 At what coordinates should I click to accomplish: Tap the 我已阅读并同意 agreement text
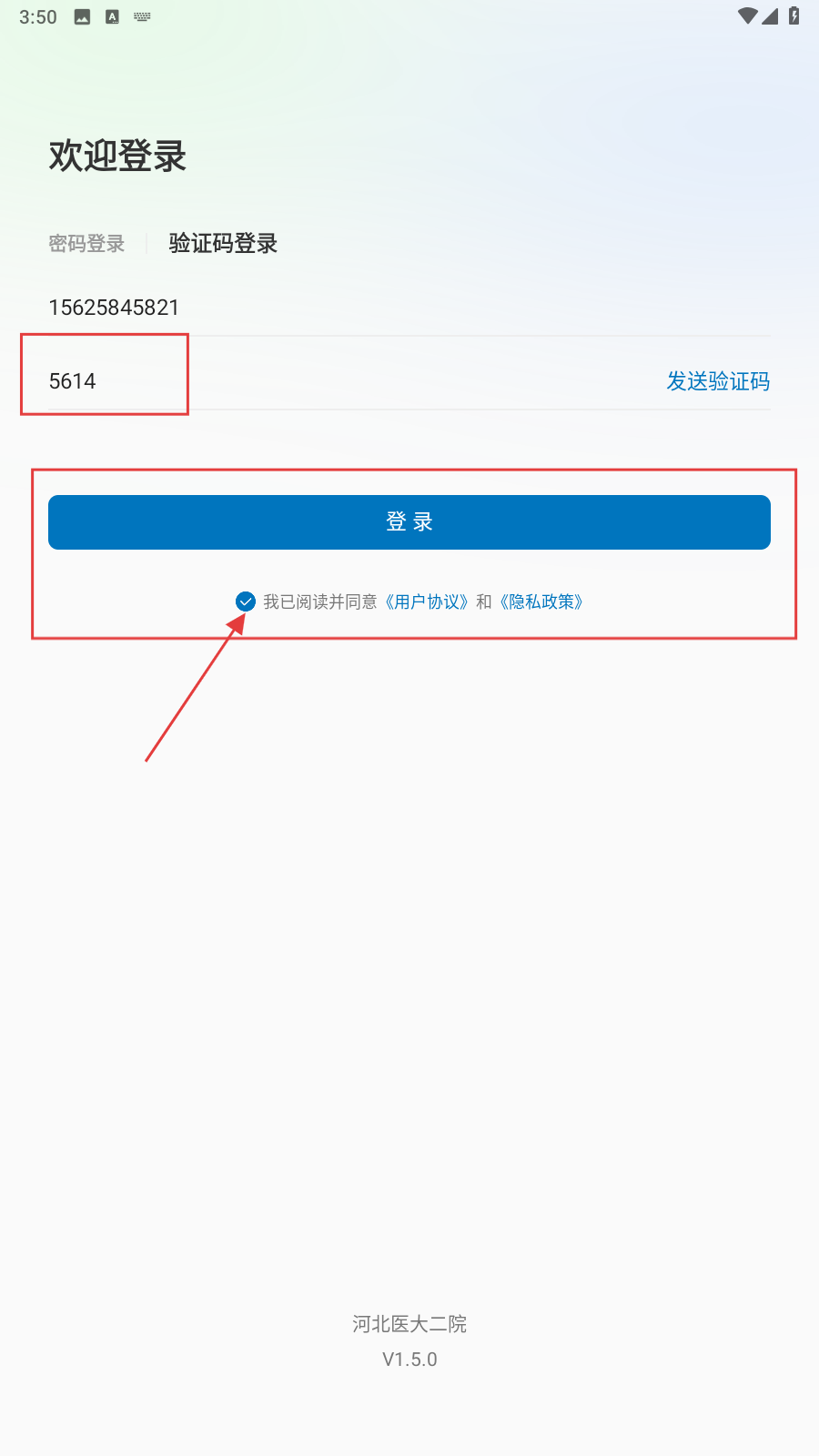(320, 602)
